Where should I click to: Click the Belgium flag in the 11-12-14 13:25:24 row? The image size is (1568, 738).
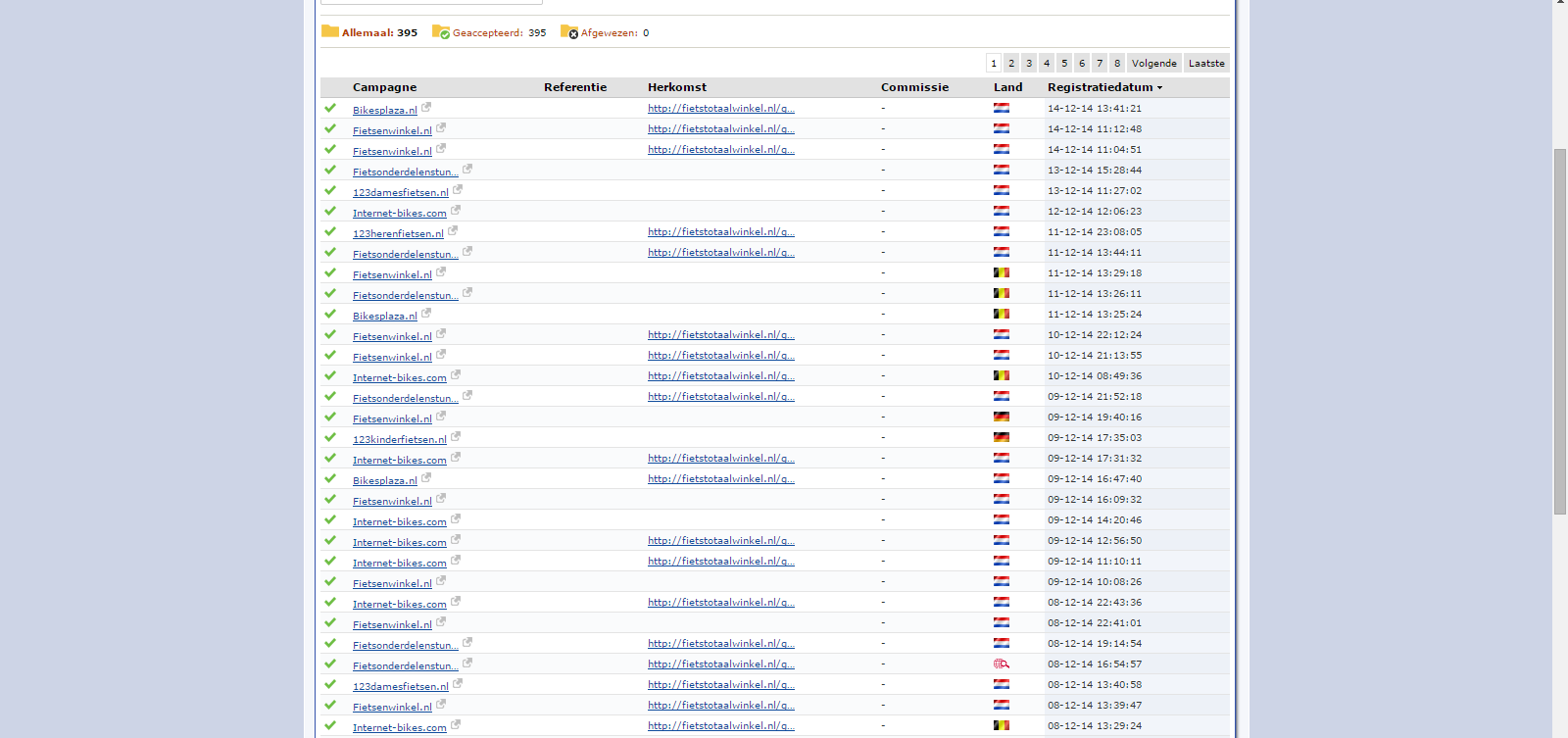pos(1002,315)
